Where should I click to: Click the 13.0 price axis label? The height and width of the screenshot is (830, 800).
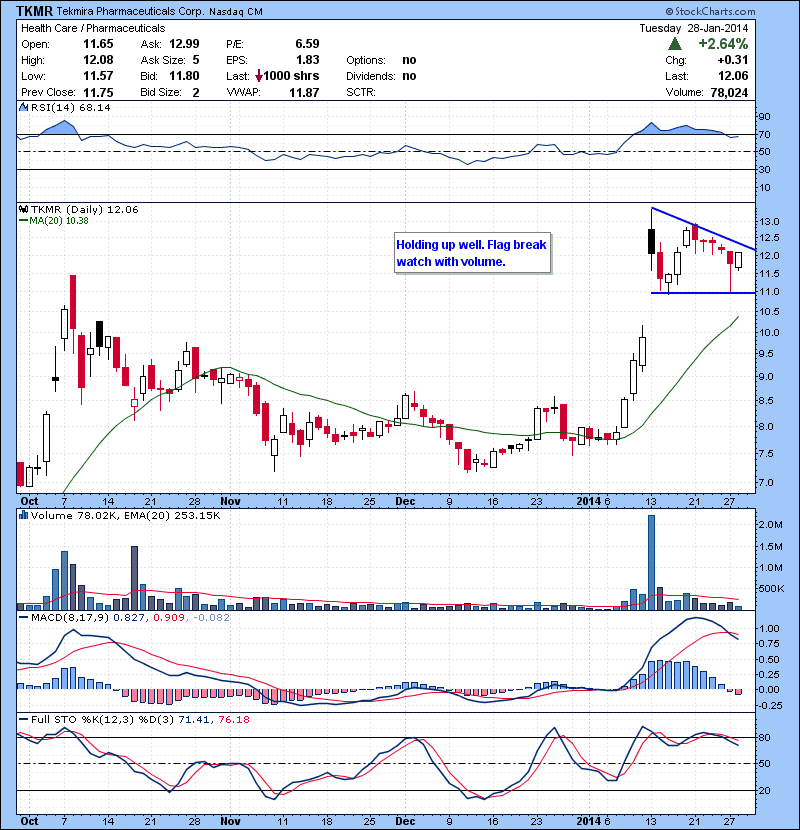769,222
